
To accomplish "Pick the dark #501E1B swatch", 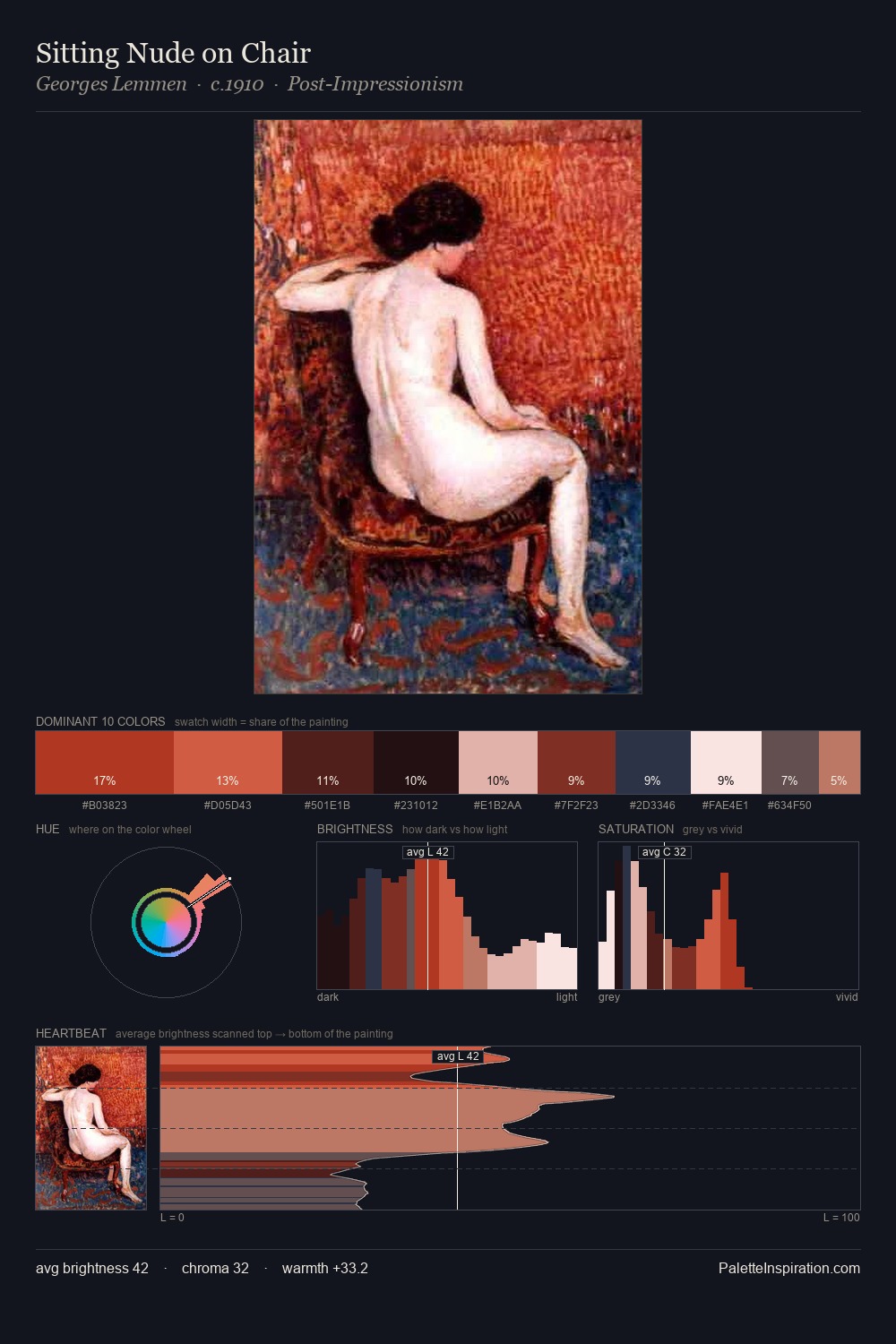I will pyautogui.click(x=328, y=762).
